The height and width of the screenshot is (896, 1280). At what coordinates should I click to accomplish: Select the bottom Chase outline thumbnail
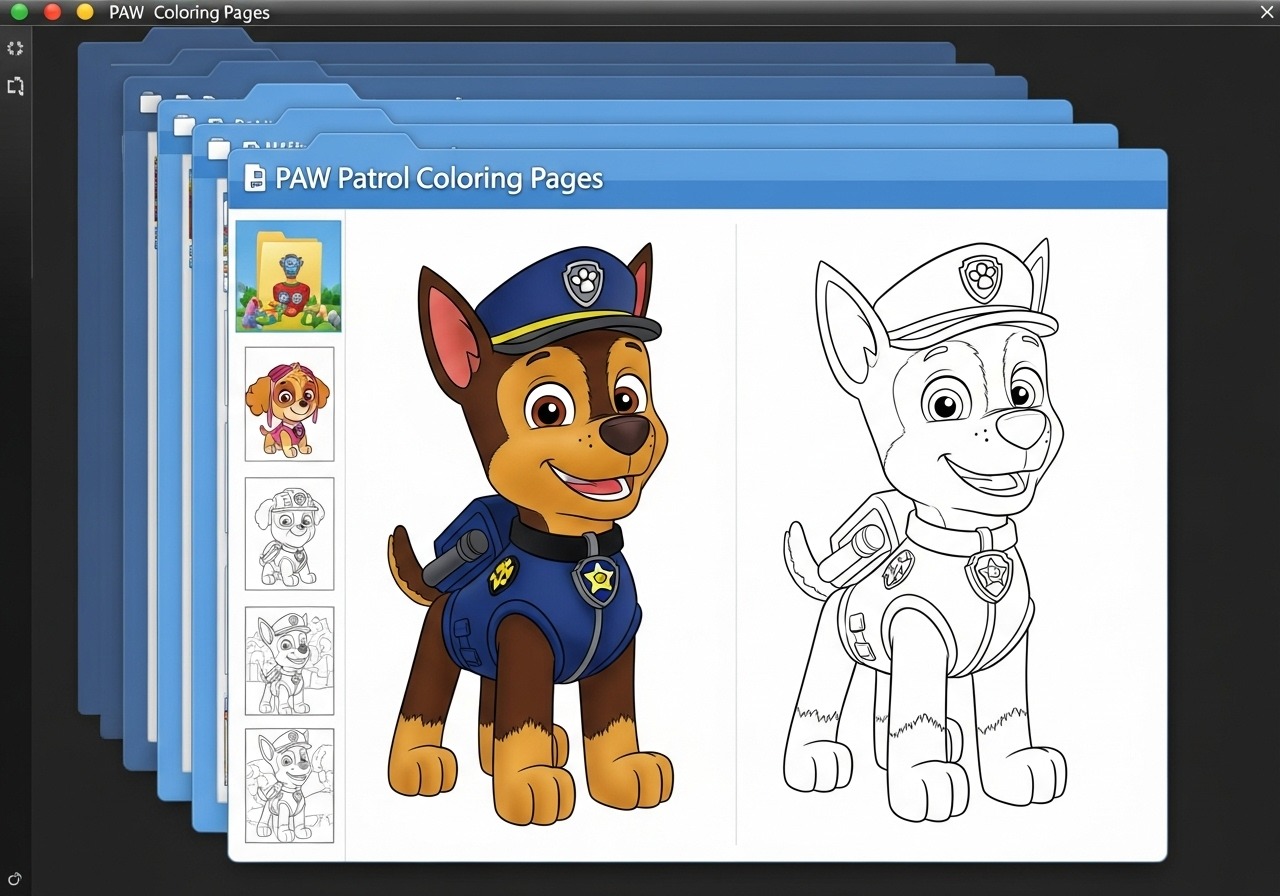point(289,785)
